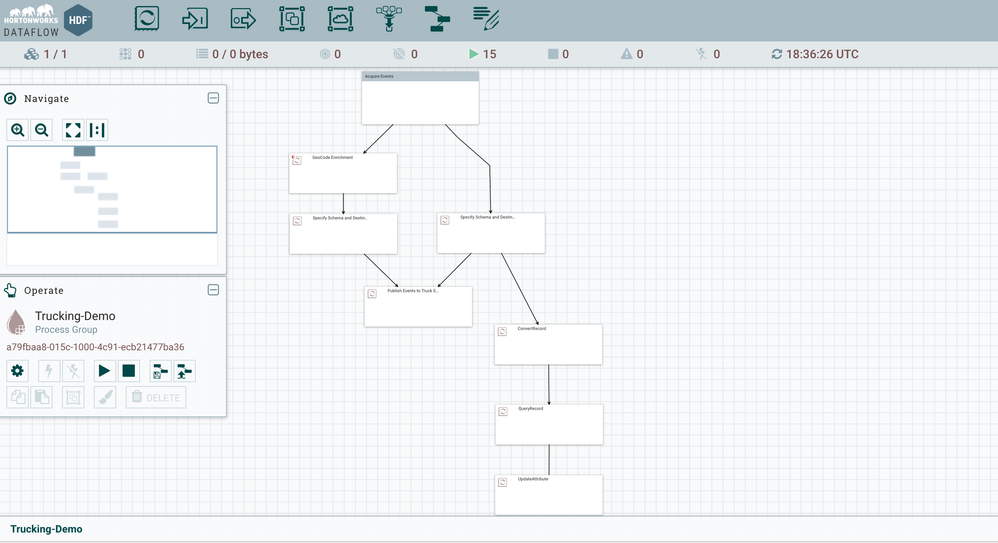Click the Upload Template button
Screen dimensions: 998x543
tap(185, 370)
